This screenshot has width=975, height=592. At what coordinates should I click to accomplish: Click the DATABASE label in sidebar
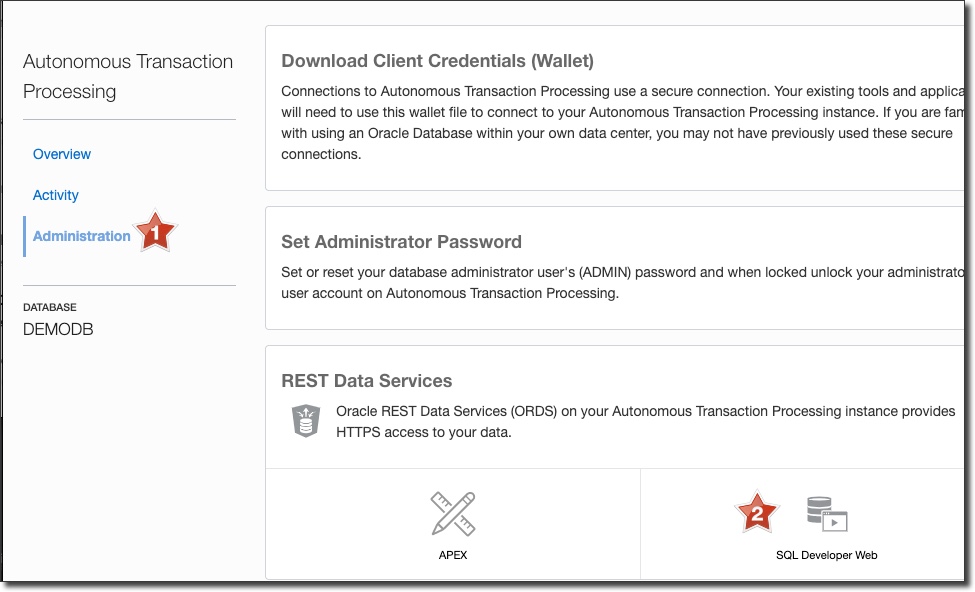[x=50, y=307]
